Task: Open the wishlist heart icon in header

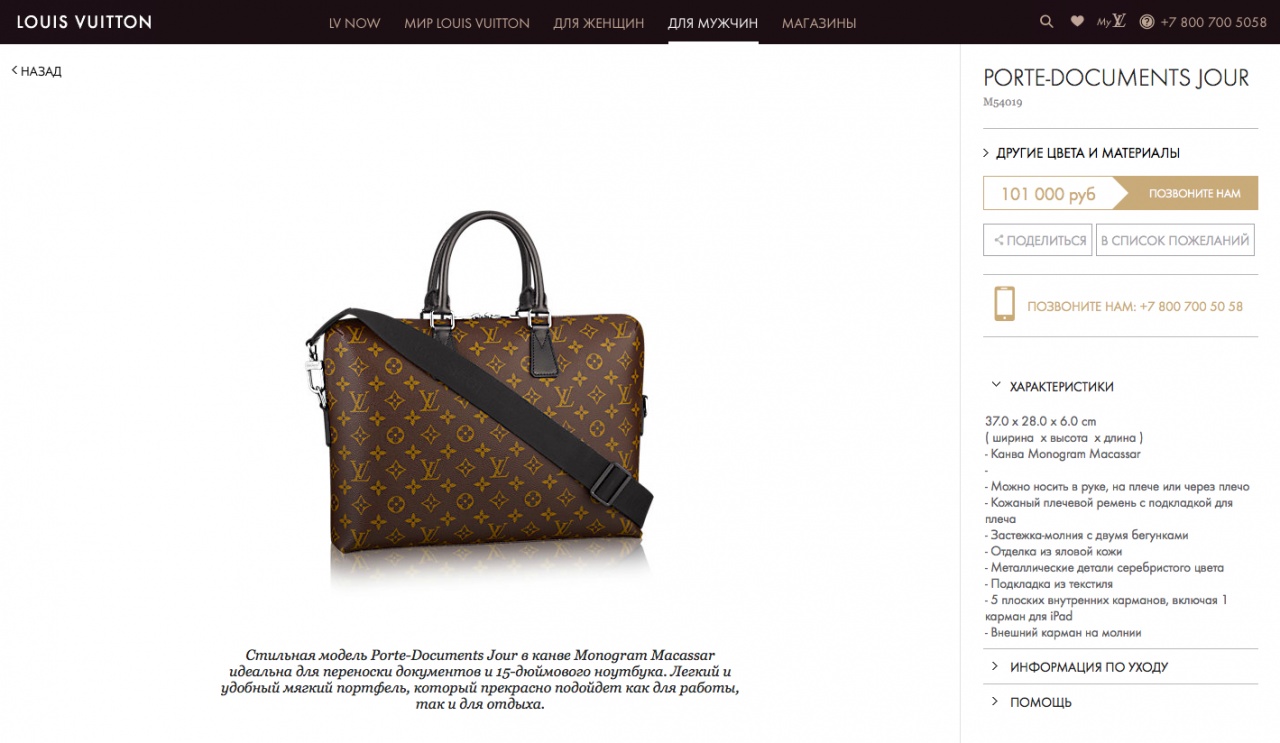Action: tap(1077, 21)
